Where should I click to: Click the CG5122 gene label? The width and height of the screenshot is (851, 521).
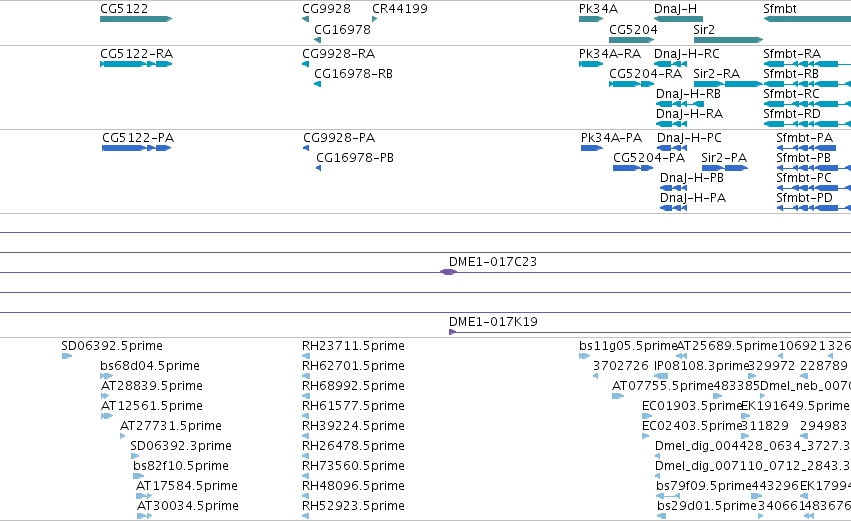click(x=124, y=9)
